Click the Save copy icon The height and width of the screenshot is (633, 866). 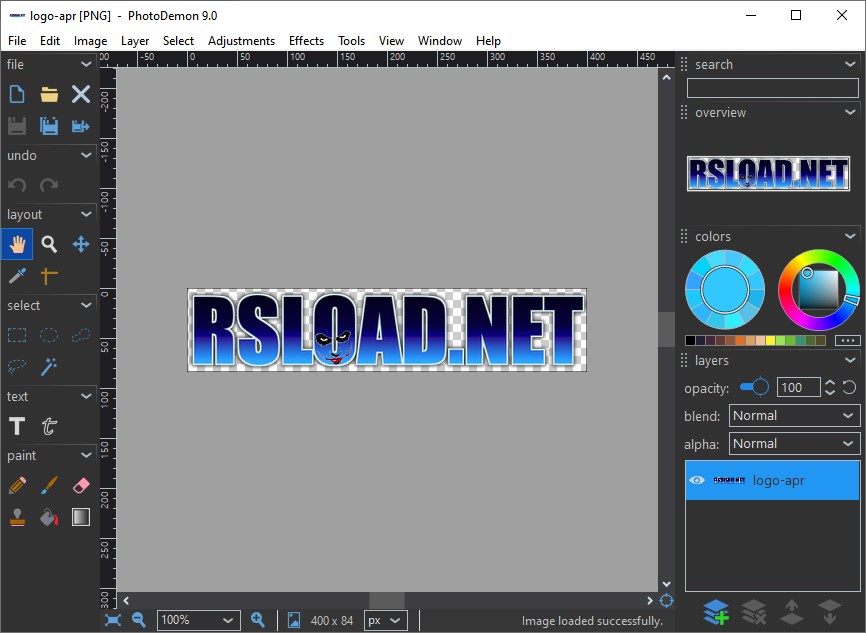49,126
